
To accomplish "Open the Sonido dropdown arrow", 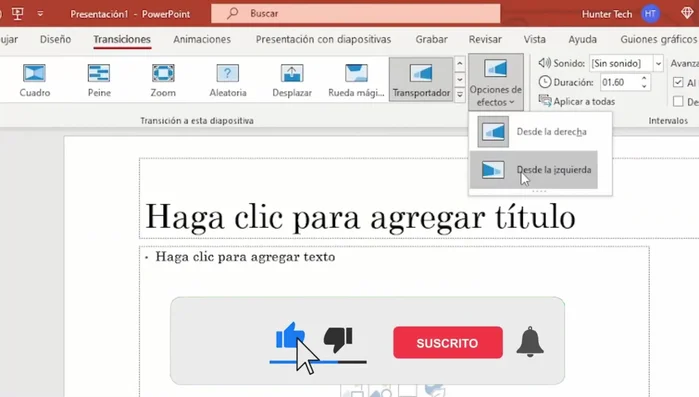I will click(x=658, y=64).
